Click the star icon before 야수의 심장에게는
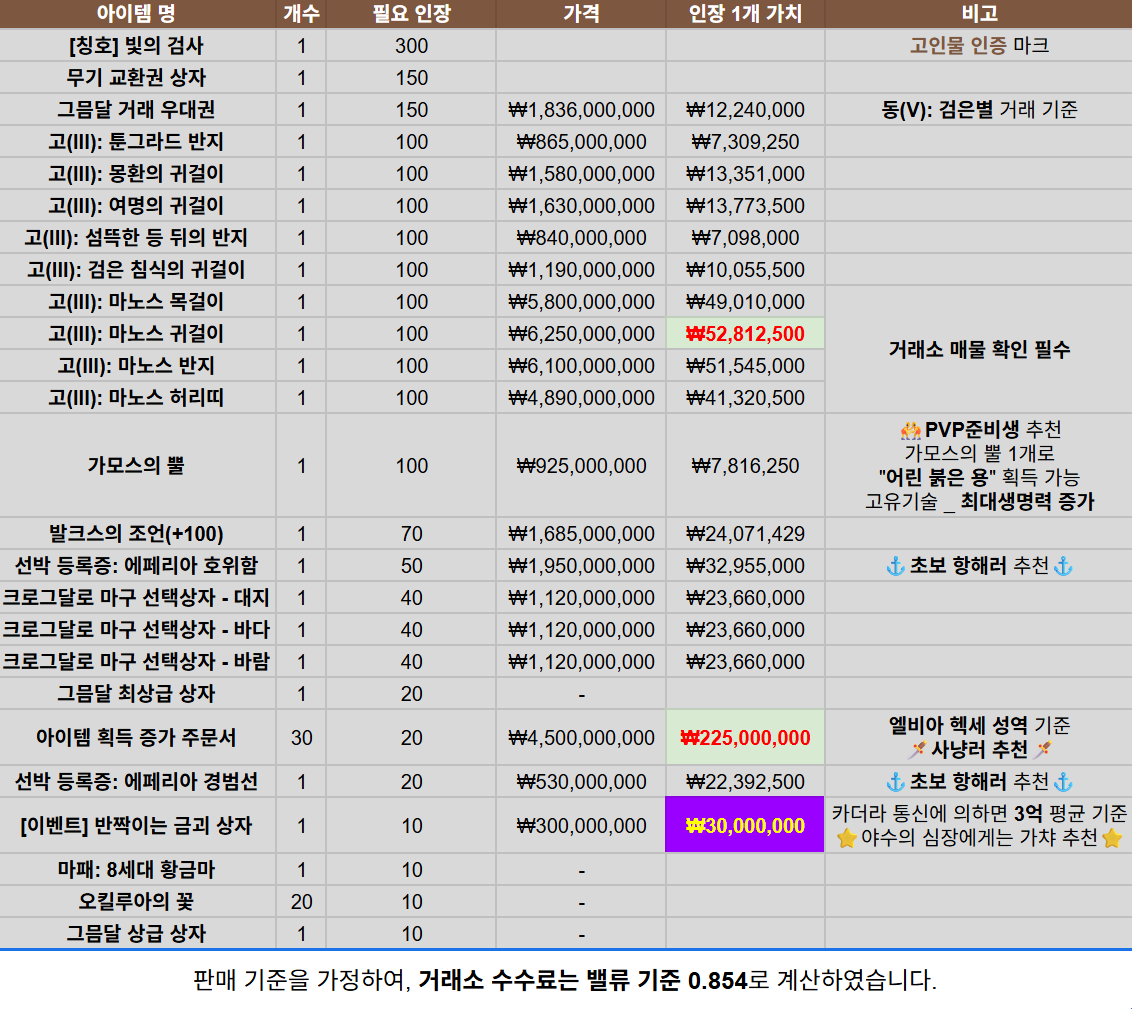1132x1009 pixels. coord(846,838)
